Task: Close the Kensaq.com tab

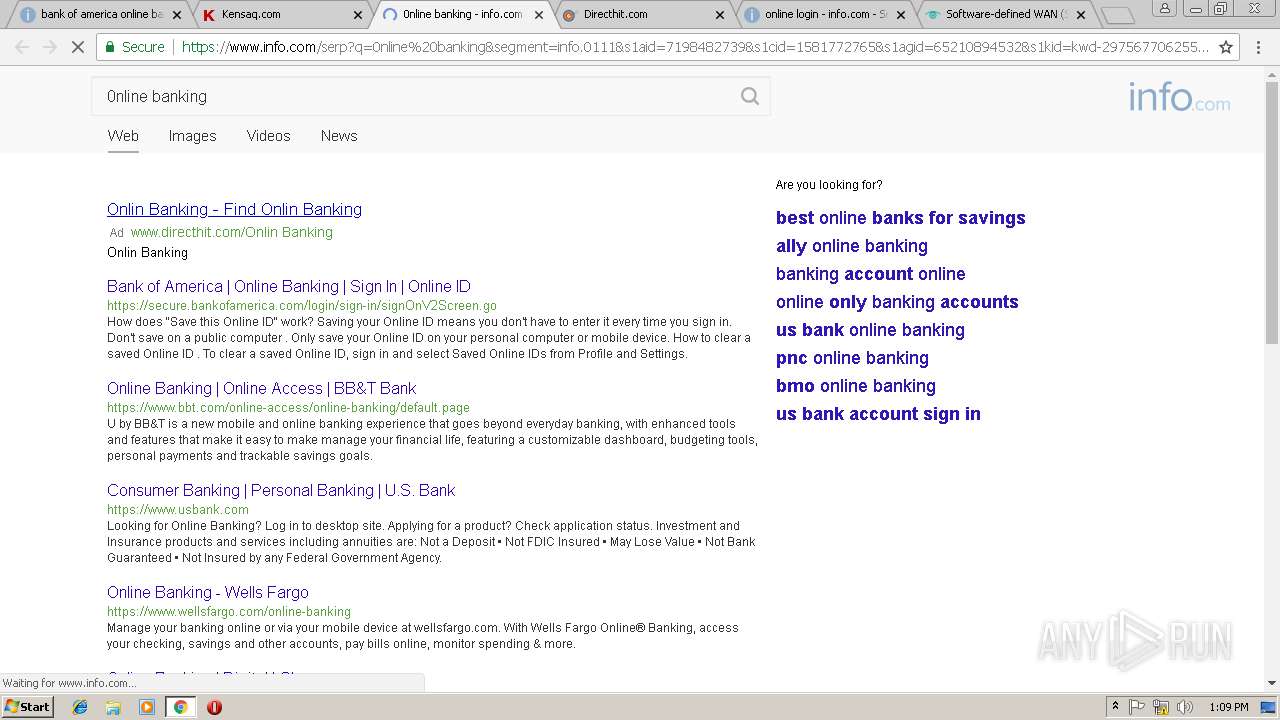Action: pyautogui.click(x=359, y=15)
